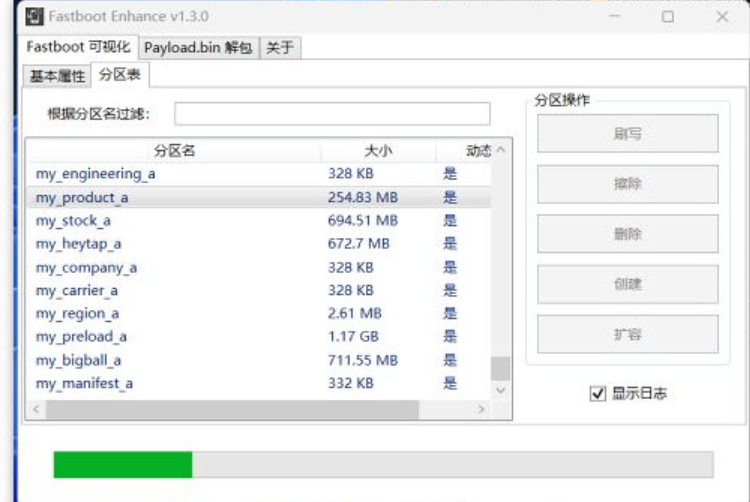
Task: Select my_bigball_a partition row
Action: 259,360
